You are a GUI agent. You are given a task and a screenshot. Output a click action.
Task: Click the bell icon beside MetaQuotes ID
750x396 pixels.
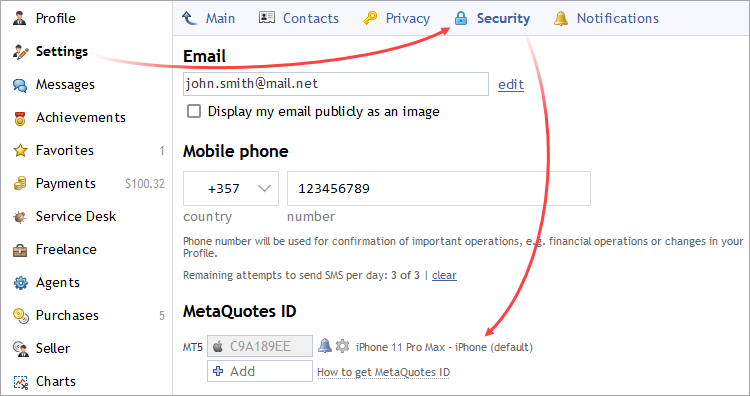325,345
